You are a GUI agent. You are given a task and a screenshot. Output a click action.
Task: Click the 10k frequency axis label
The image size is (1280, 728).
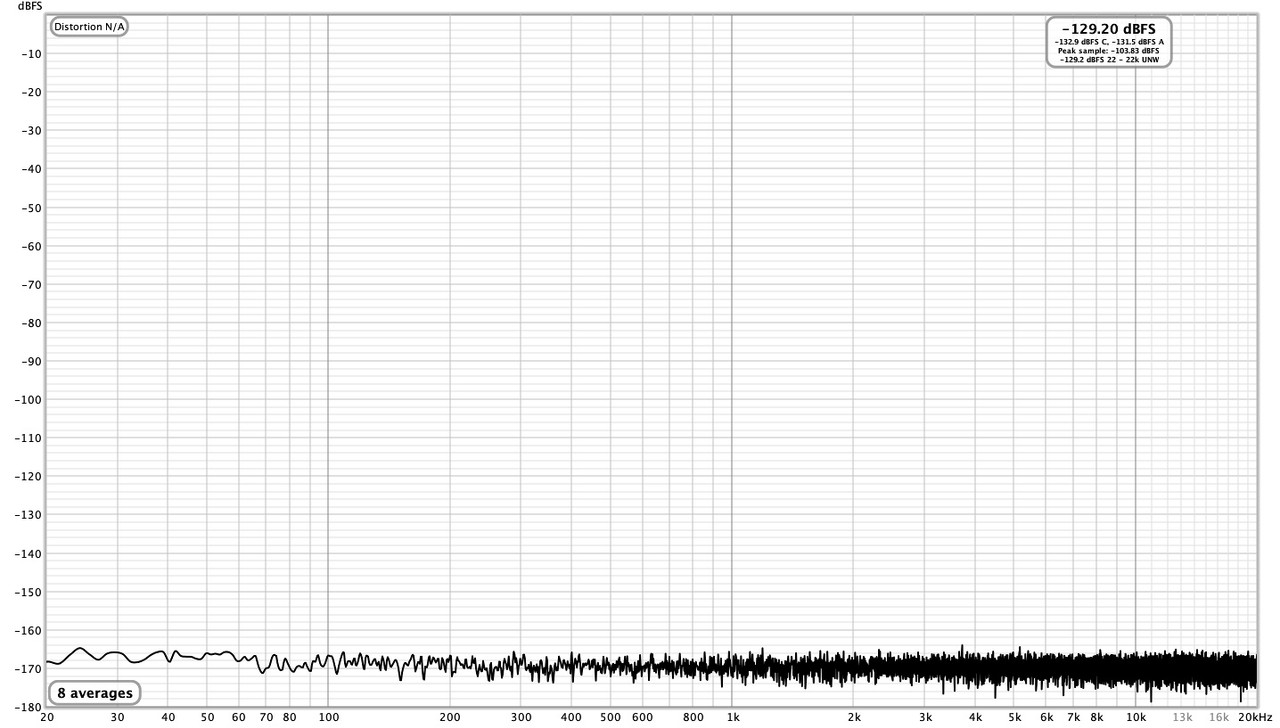pyautogui.click(x=1135, y=717)
